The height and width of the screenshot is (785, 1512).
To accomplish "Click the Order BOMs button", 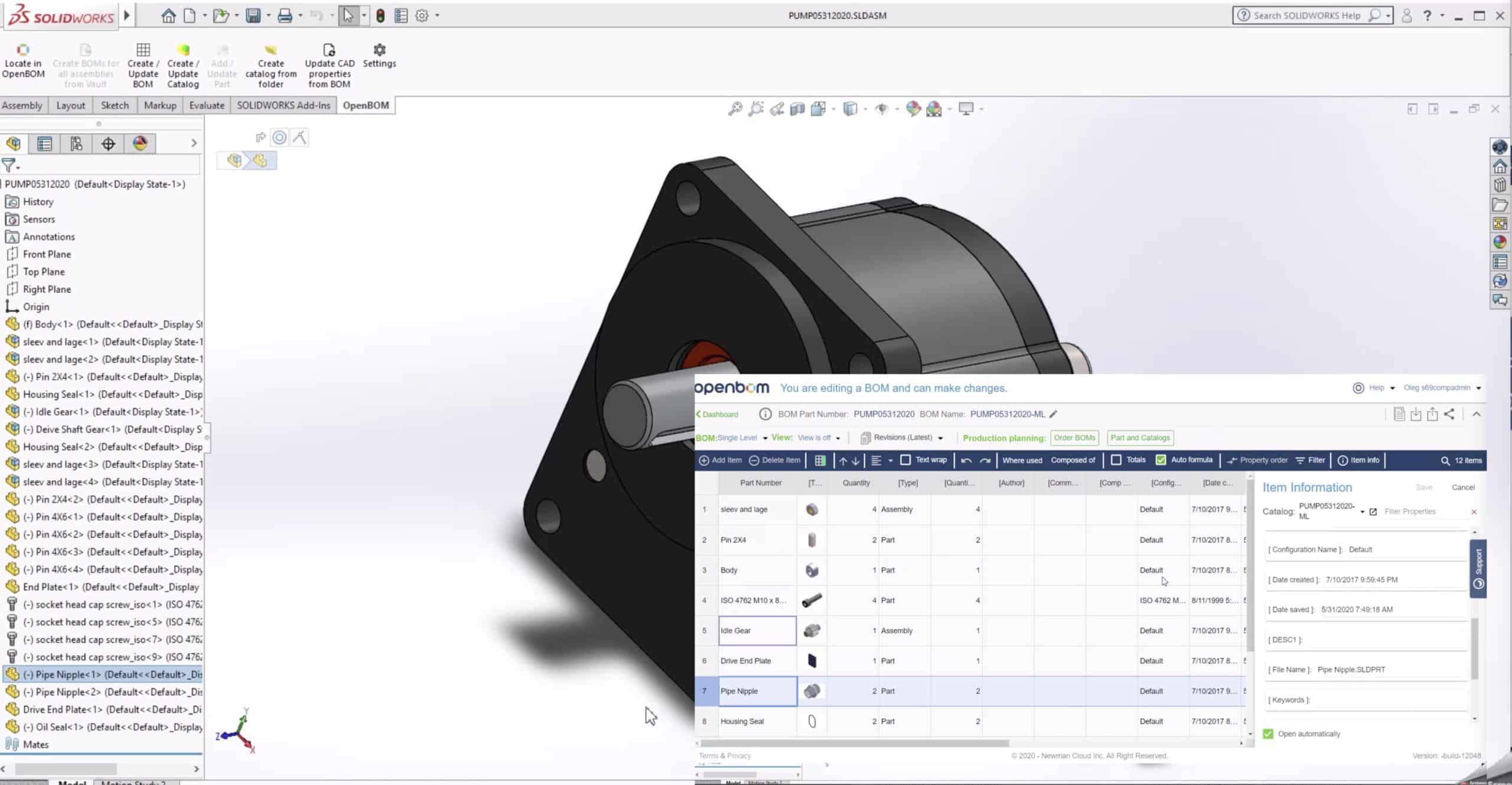I will 1074,438.
